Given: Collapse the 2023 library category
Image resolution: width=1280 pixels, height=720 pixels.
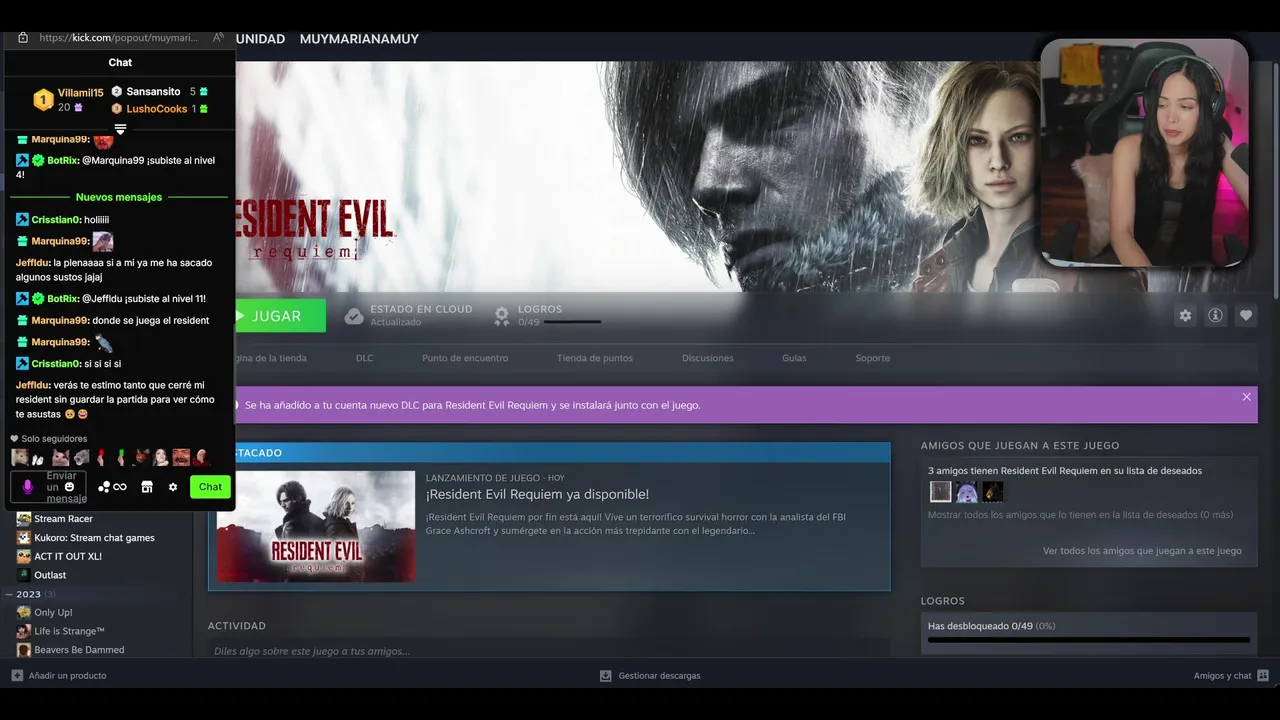Looking at the screenshot, I should (10, 594).
